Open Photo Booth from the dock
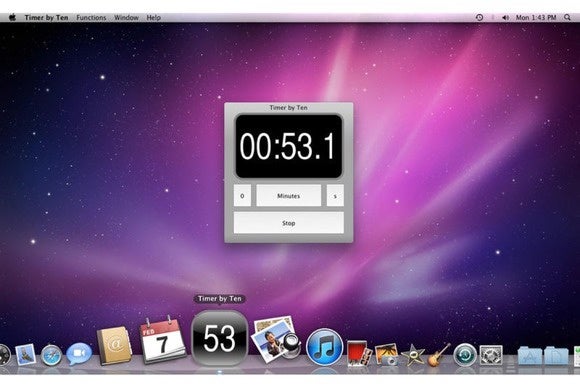 pyautogui.click(x=358, y=354)
